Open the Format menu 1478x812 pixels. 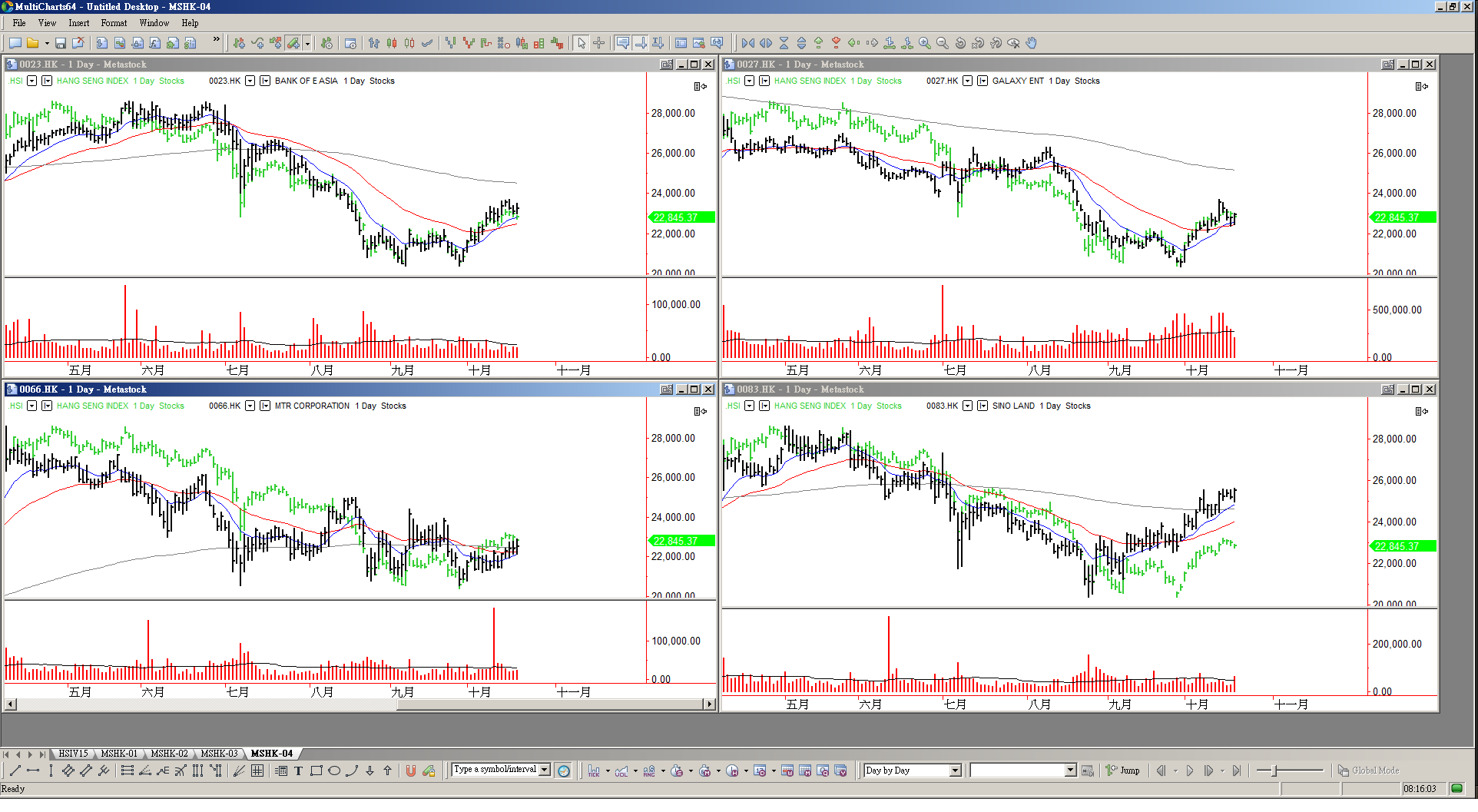point(114,23)
